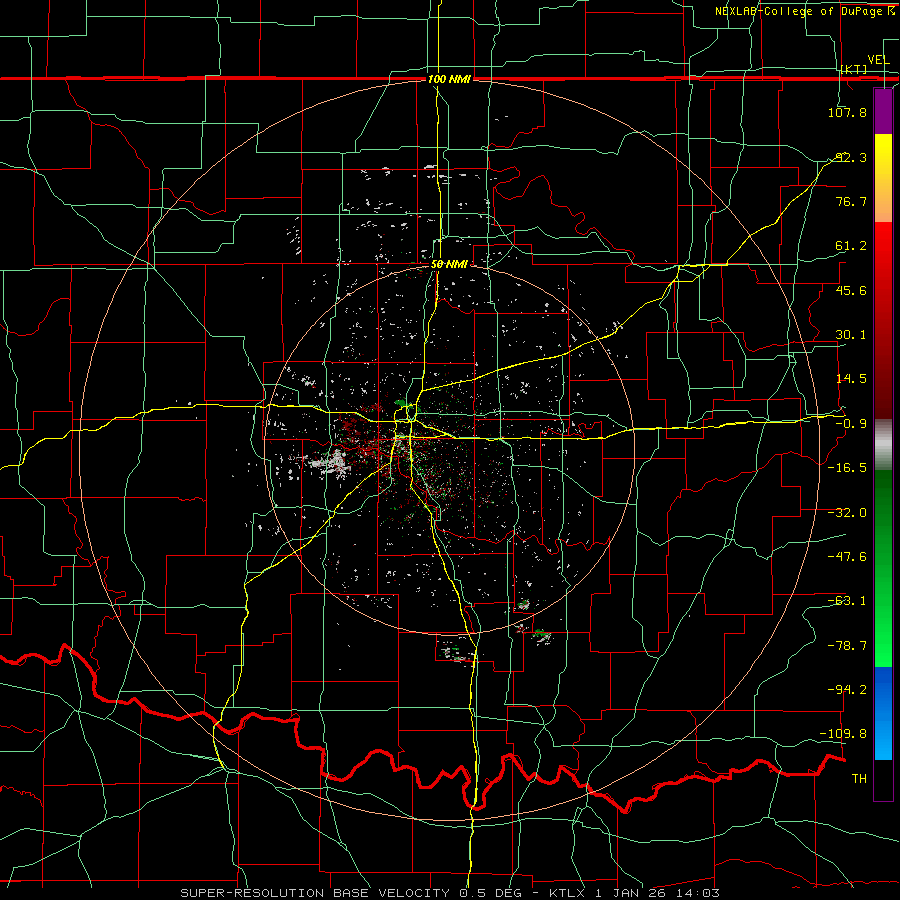The image size is (900, 900).
Task: Select the 76.7 scale value
Action: (851, 201)
